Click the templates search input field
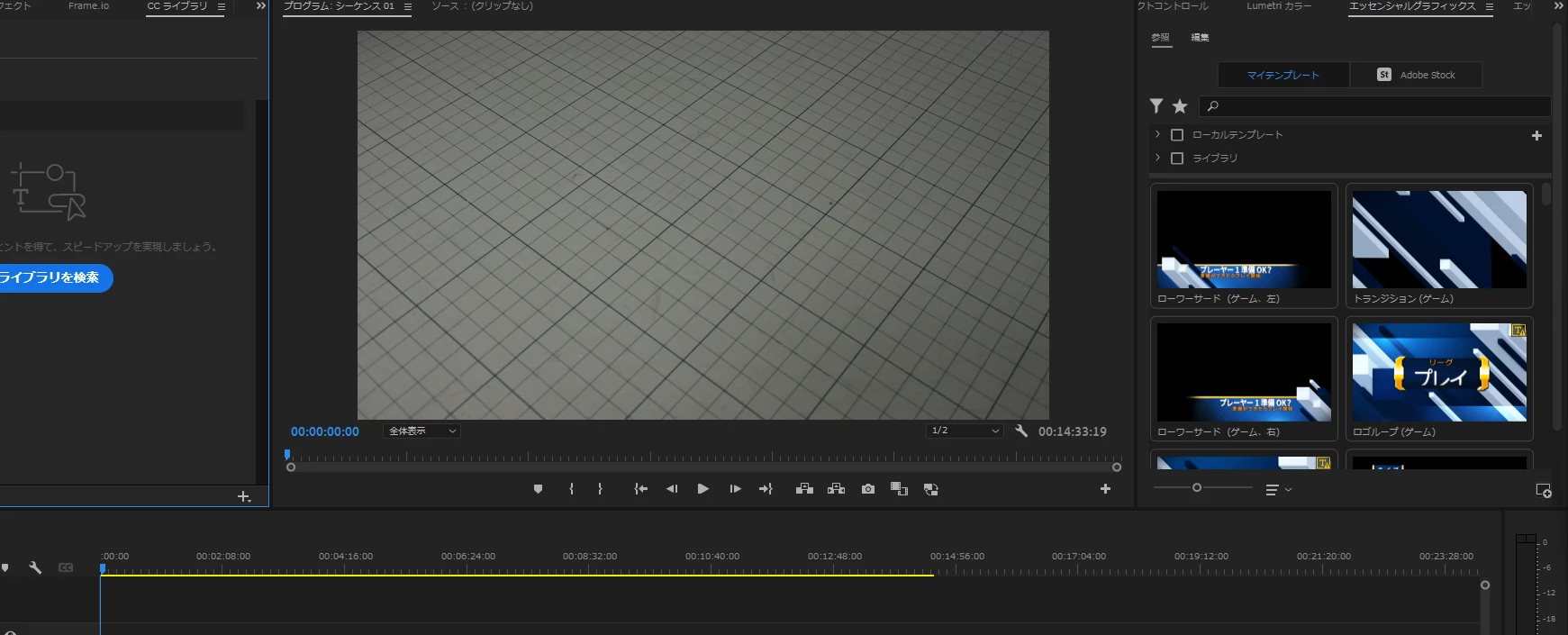 coord(1376,106)
